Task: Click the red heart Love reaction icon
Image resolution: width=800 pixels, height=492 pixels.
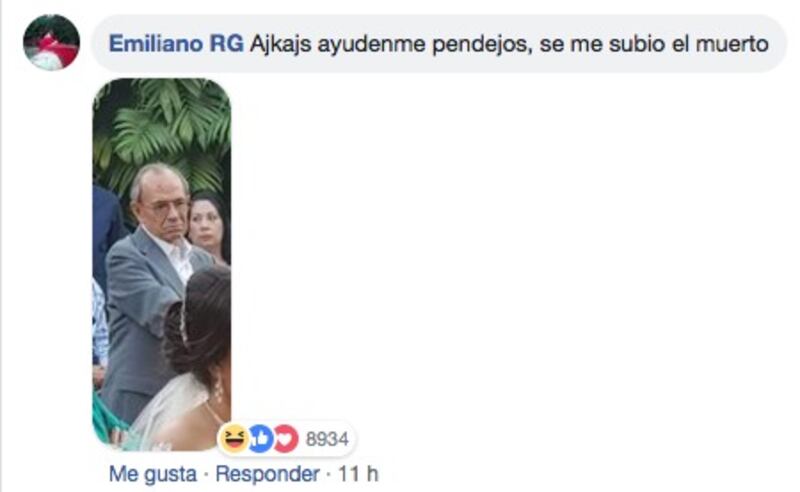Action: point(286,438)
